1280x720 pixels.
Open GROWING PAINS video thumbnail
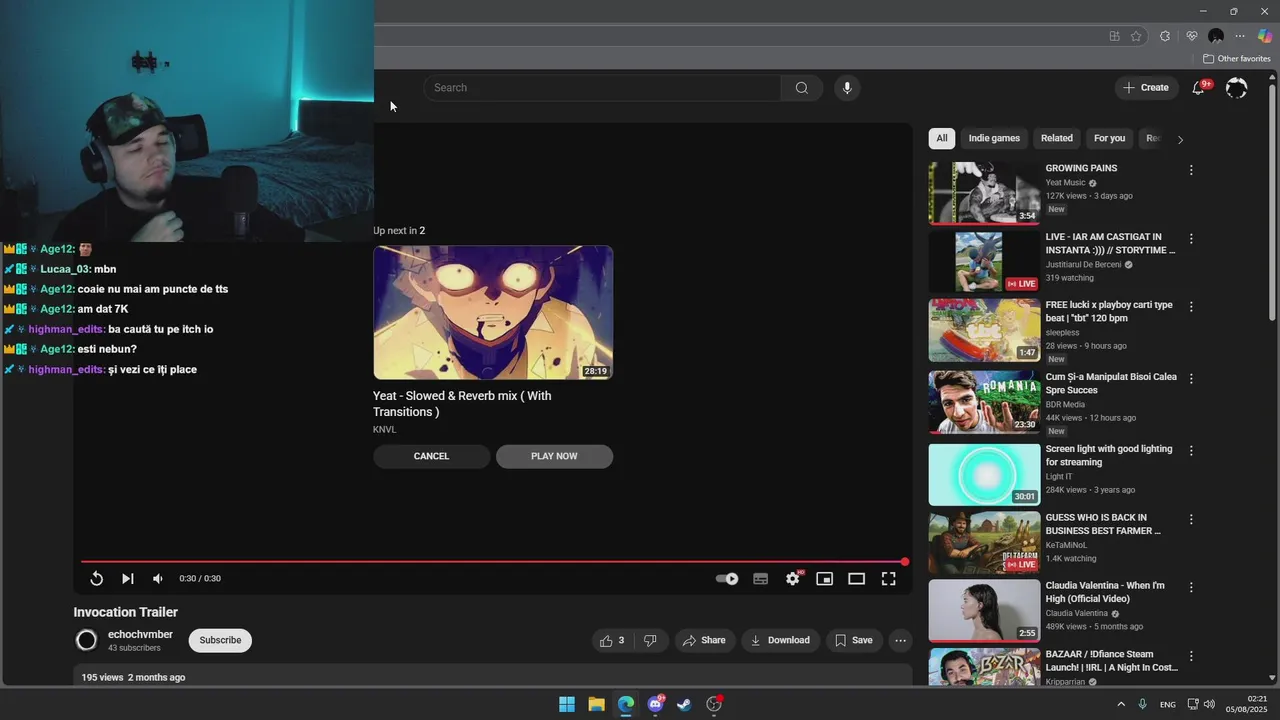tap(984, 194)
